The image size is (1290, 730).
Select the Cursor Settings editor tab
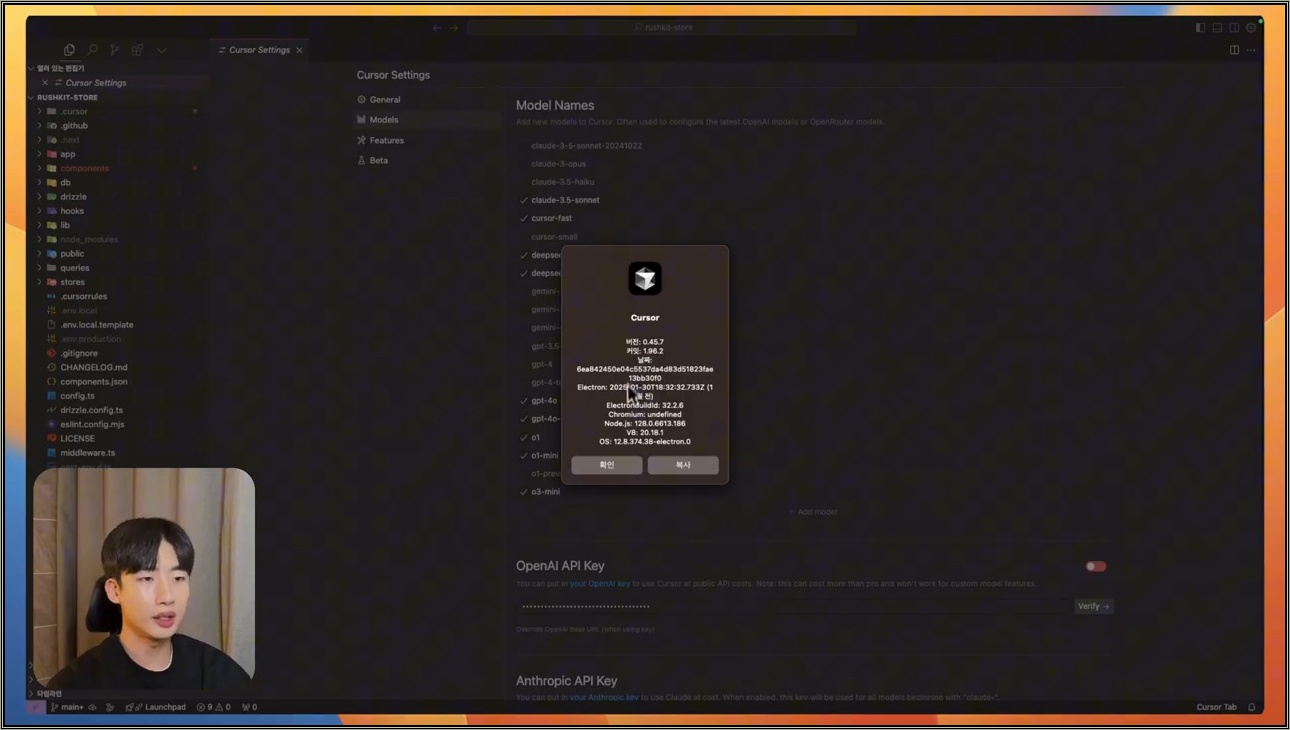(x=259, y=50)
